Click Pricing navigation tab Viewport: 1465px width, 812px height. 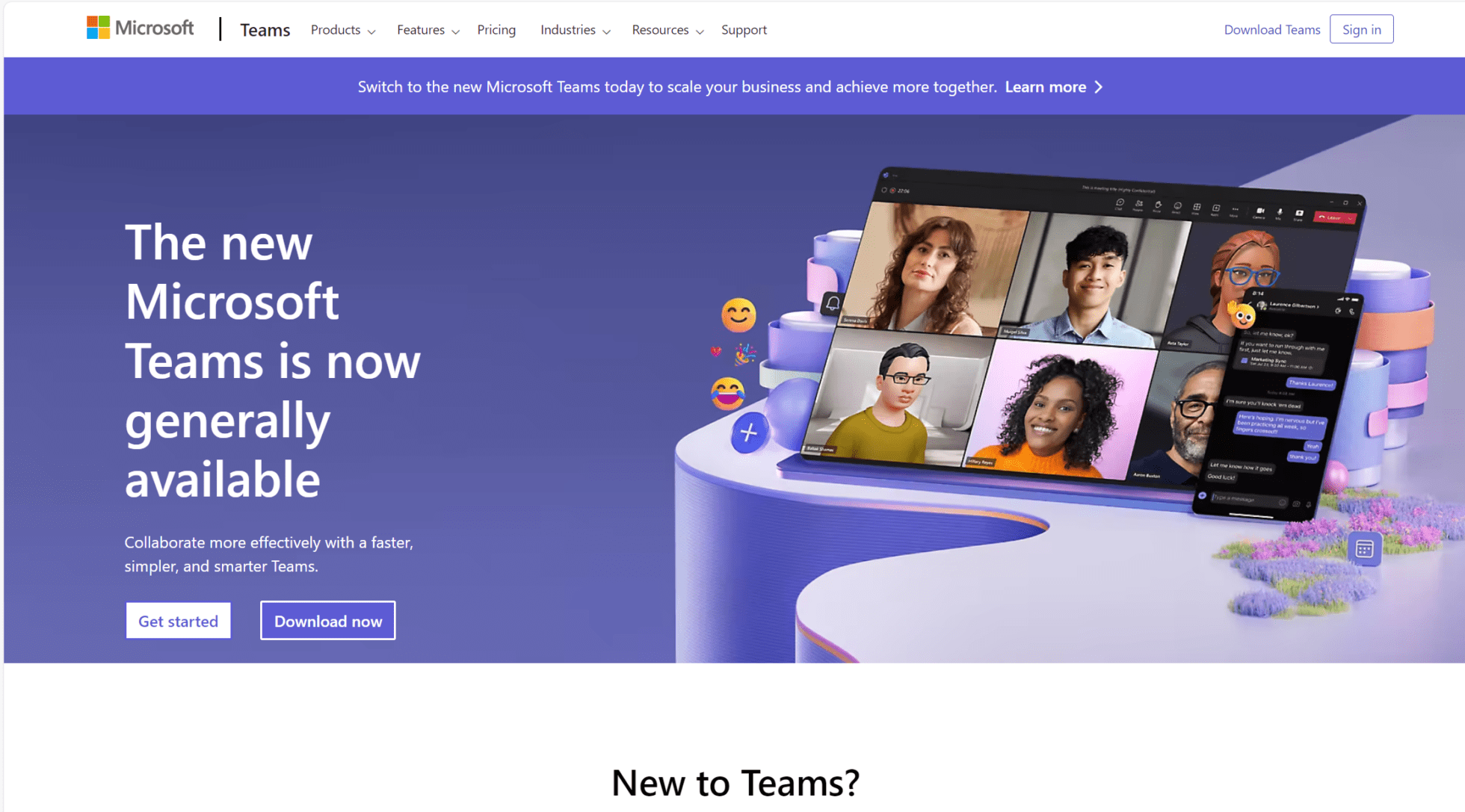(x=496, y=29)
